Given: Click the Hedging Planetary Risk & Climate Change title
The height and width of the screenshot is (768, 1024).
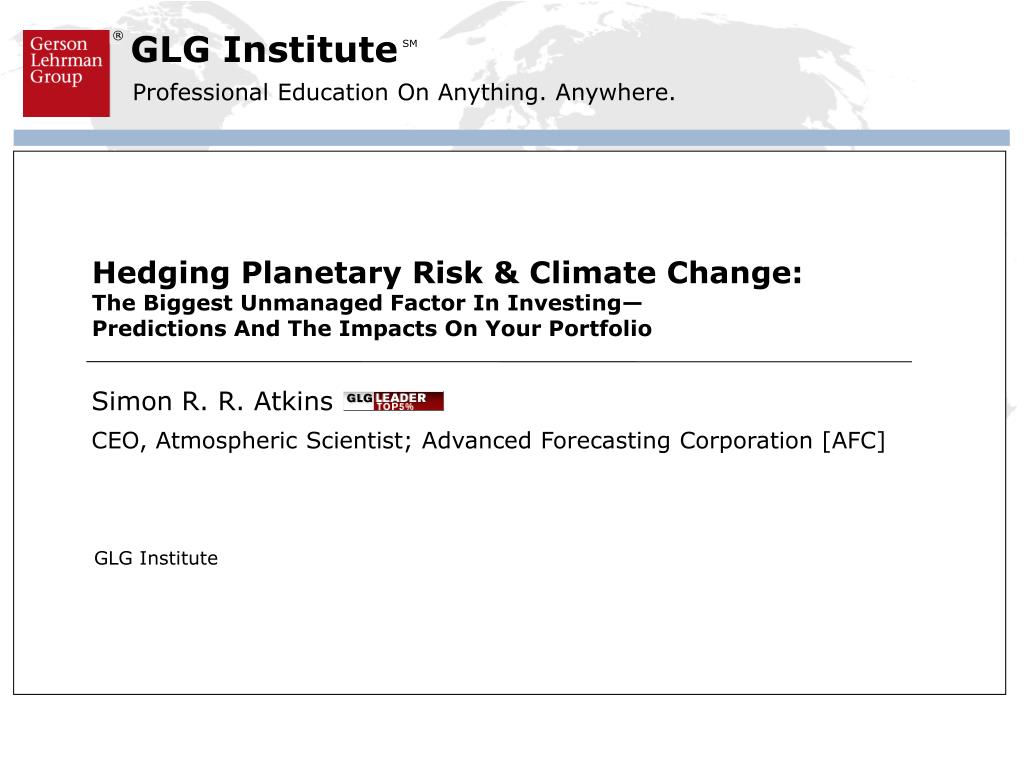Looking at the screenshot, I should [447, 273].
